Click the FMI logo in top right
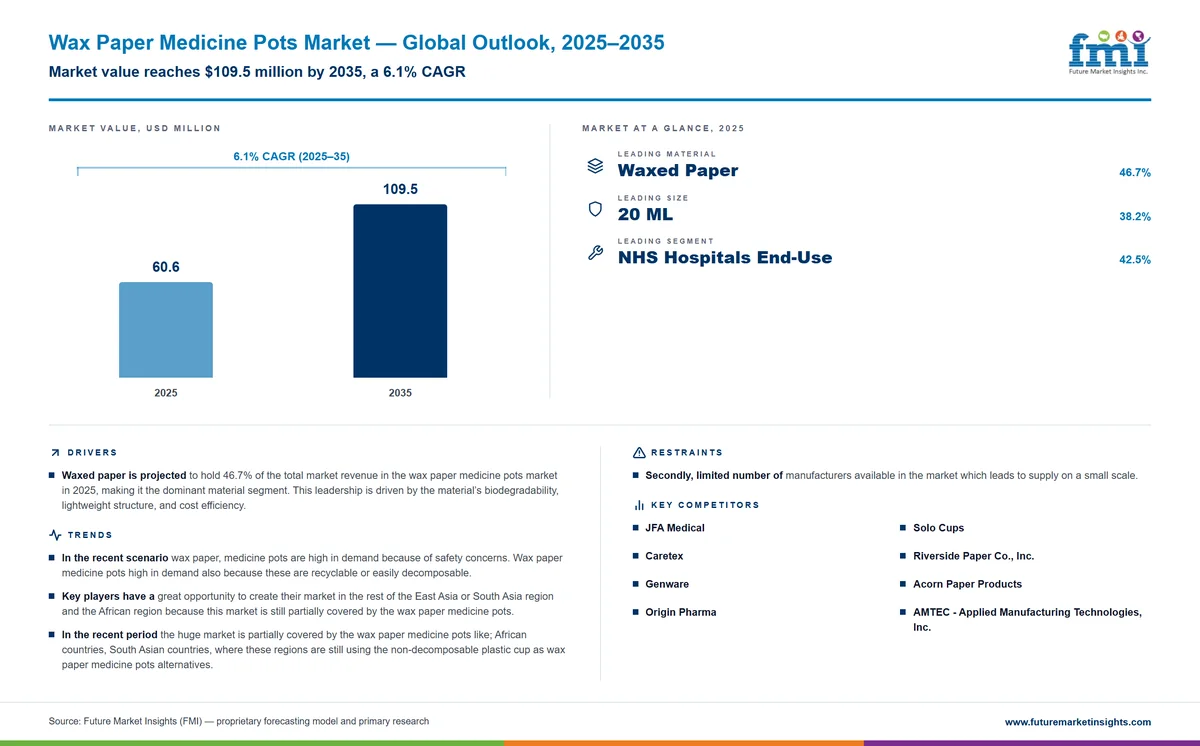 pos(1108,52)
